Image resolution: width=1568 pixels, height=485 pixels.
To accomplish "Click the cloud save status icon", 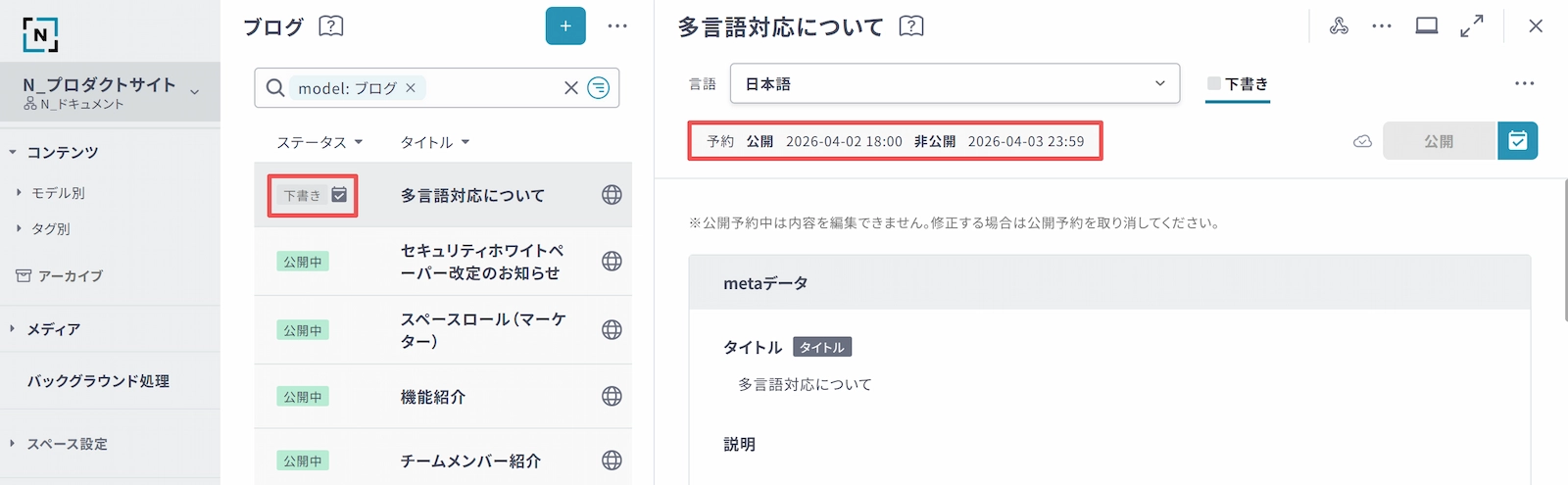I will click(x=1362, y=141).
